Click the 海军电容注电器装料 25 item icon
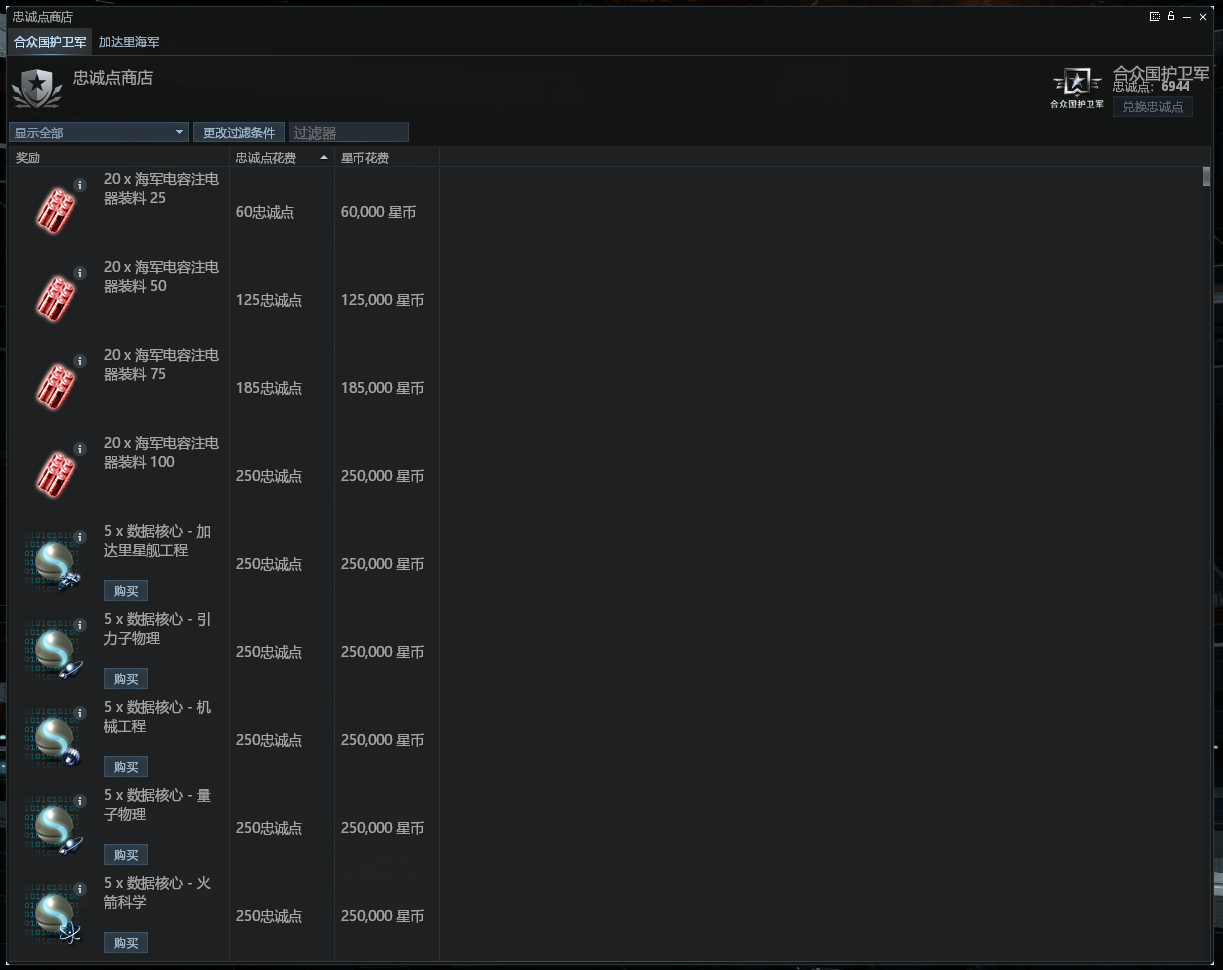The width and height of the screenshot is (1223, 970). pos(55,211)
